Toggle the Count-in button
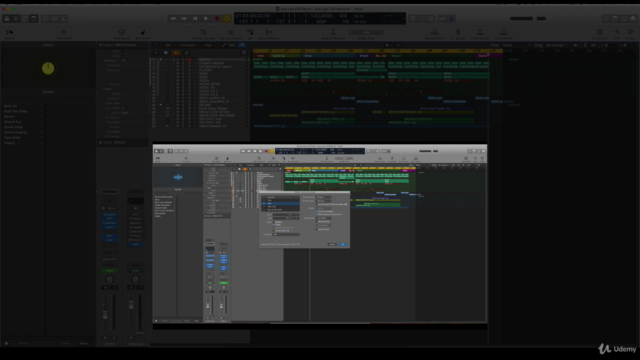 pyautogui.click(x=443, y=18)
